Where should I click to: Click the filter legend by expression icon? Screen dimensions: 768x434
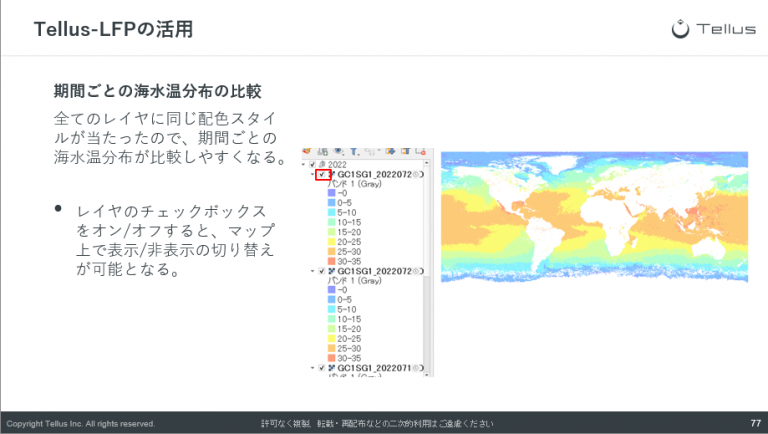click(x=371, y=152)
